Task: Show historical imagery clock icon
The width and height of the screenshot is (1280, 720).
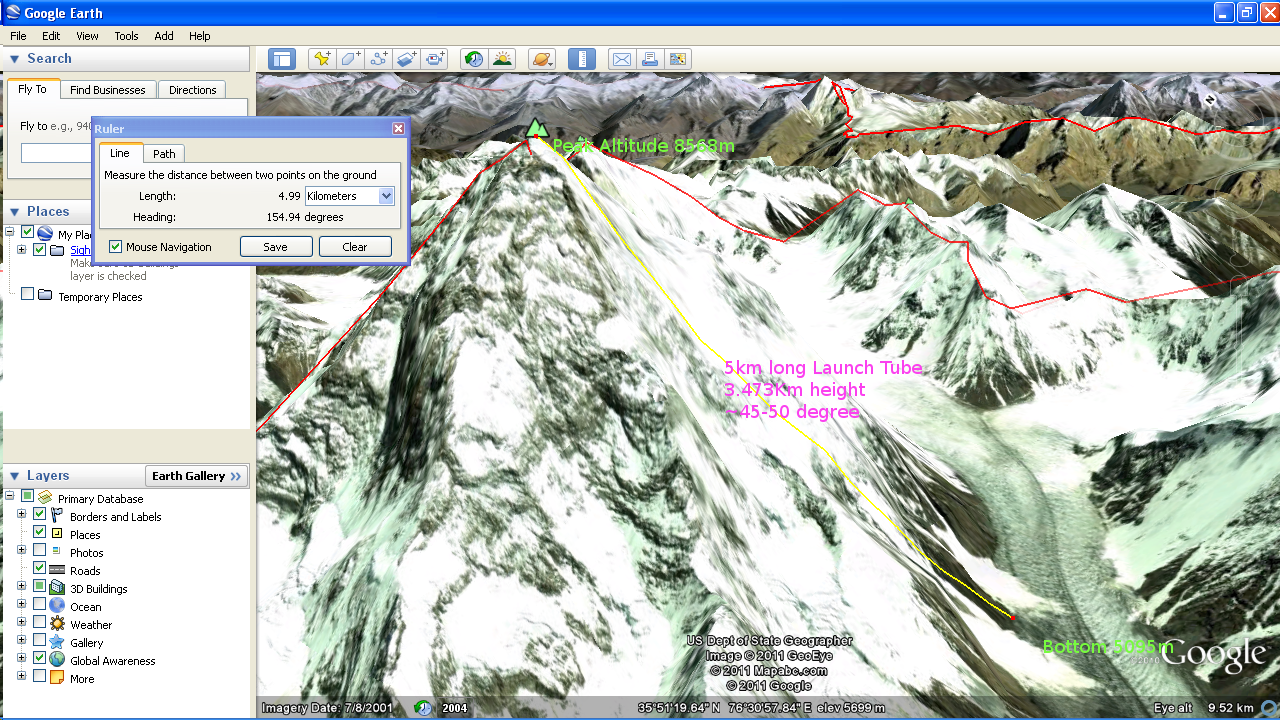Action: [474, 59]
